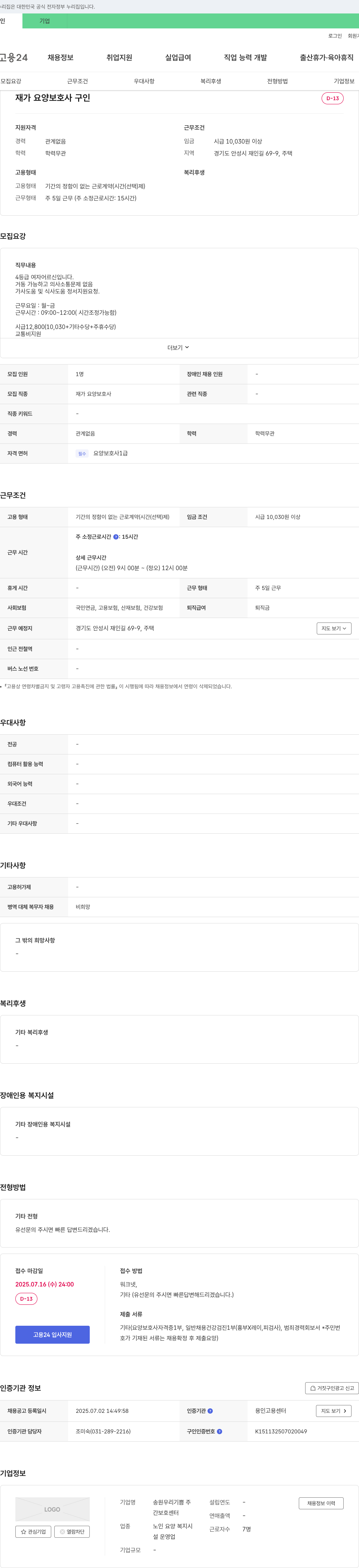Open the 실업급여 menu
The image size is (359, 1568).
pyautogui.click(x=178, y=58)
